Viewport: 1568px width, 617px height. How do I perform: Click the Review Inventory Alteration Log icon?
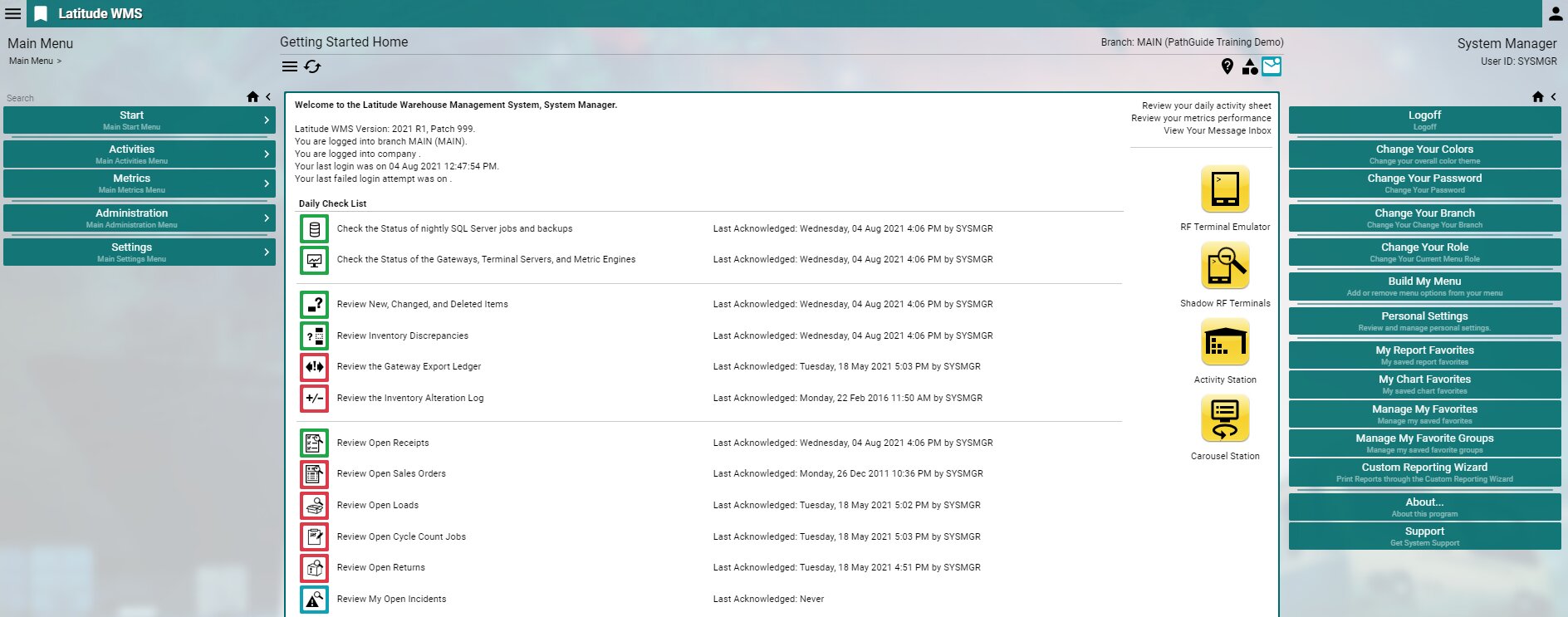[x=314, y=399]
